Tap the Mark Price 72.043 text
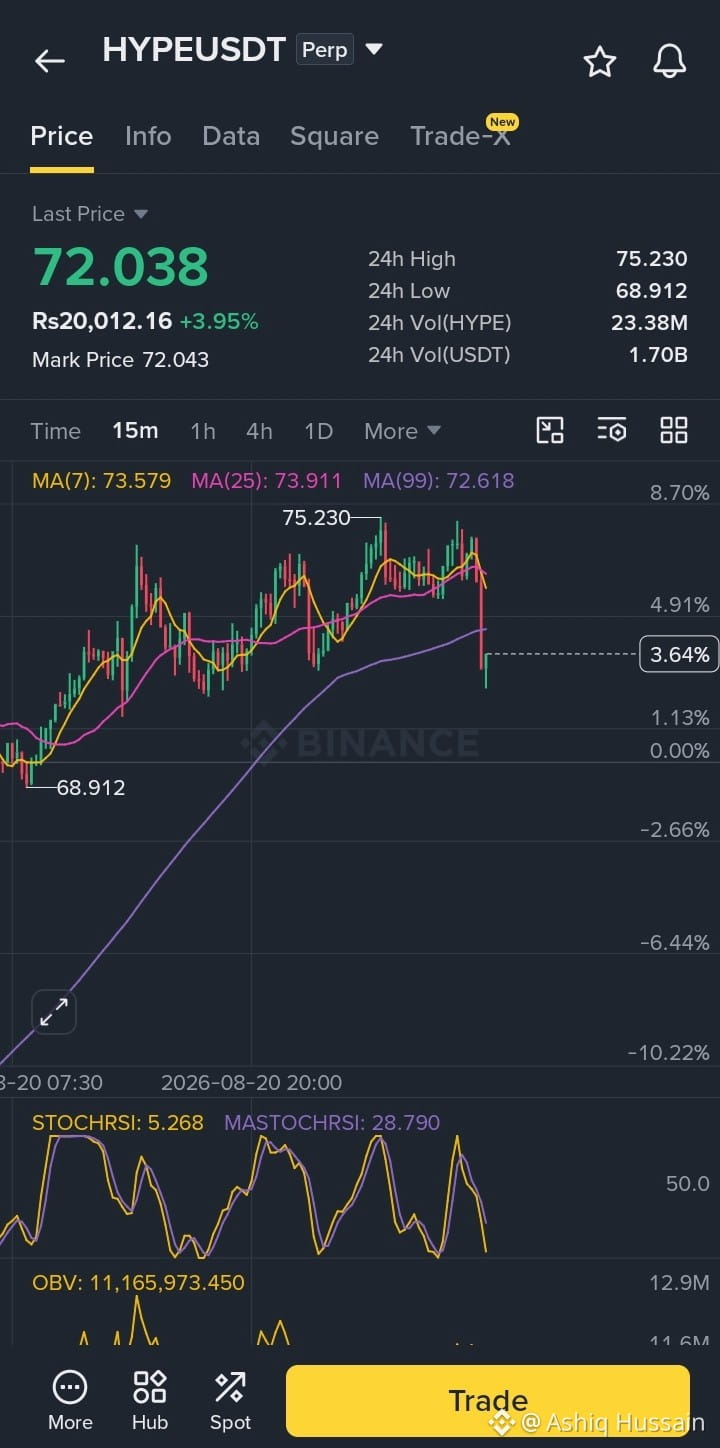 (120, 360)
